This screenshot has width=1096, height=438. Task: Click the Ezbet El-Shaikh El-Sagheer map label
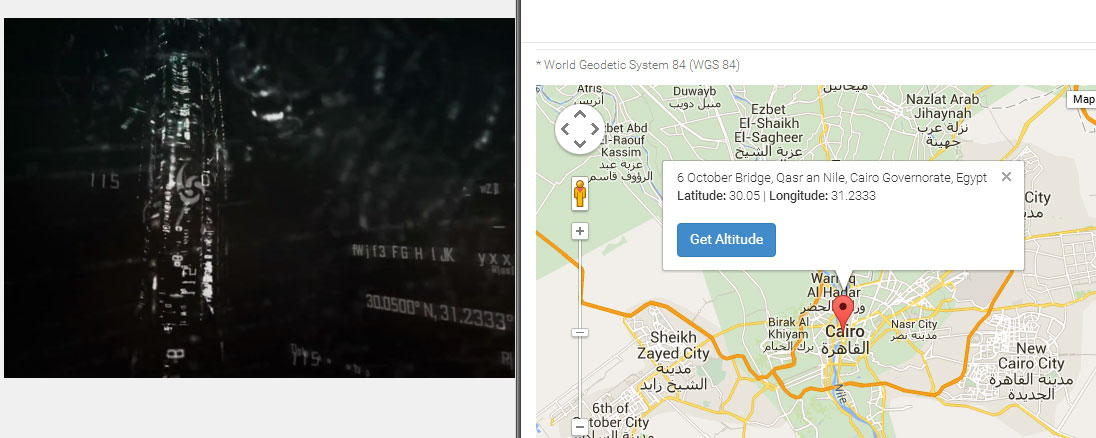point(767,124)
